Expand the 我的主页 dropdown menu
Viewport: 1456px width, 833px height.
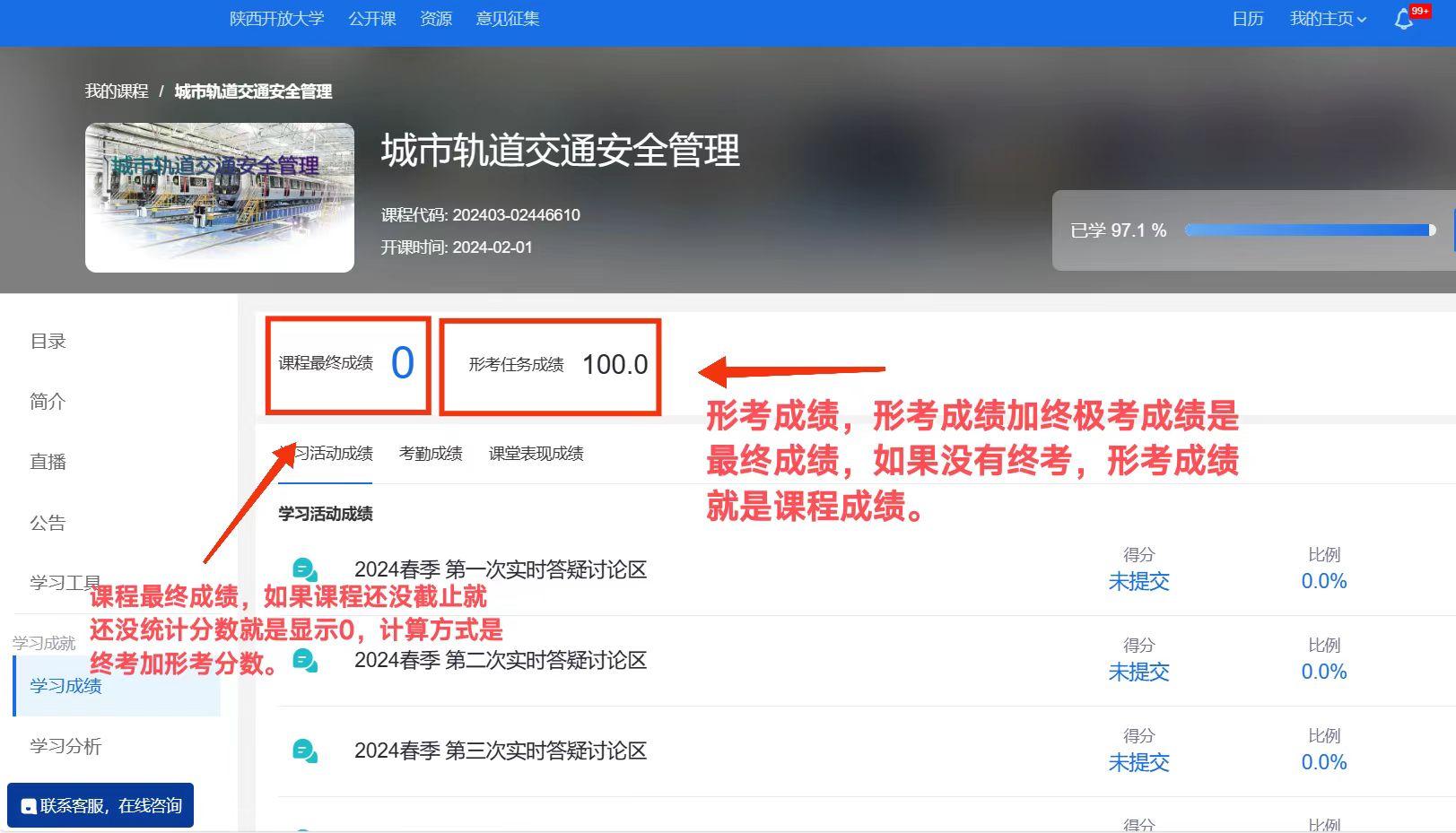point(1328,19)
